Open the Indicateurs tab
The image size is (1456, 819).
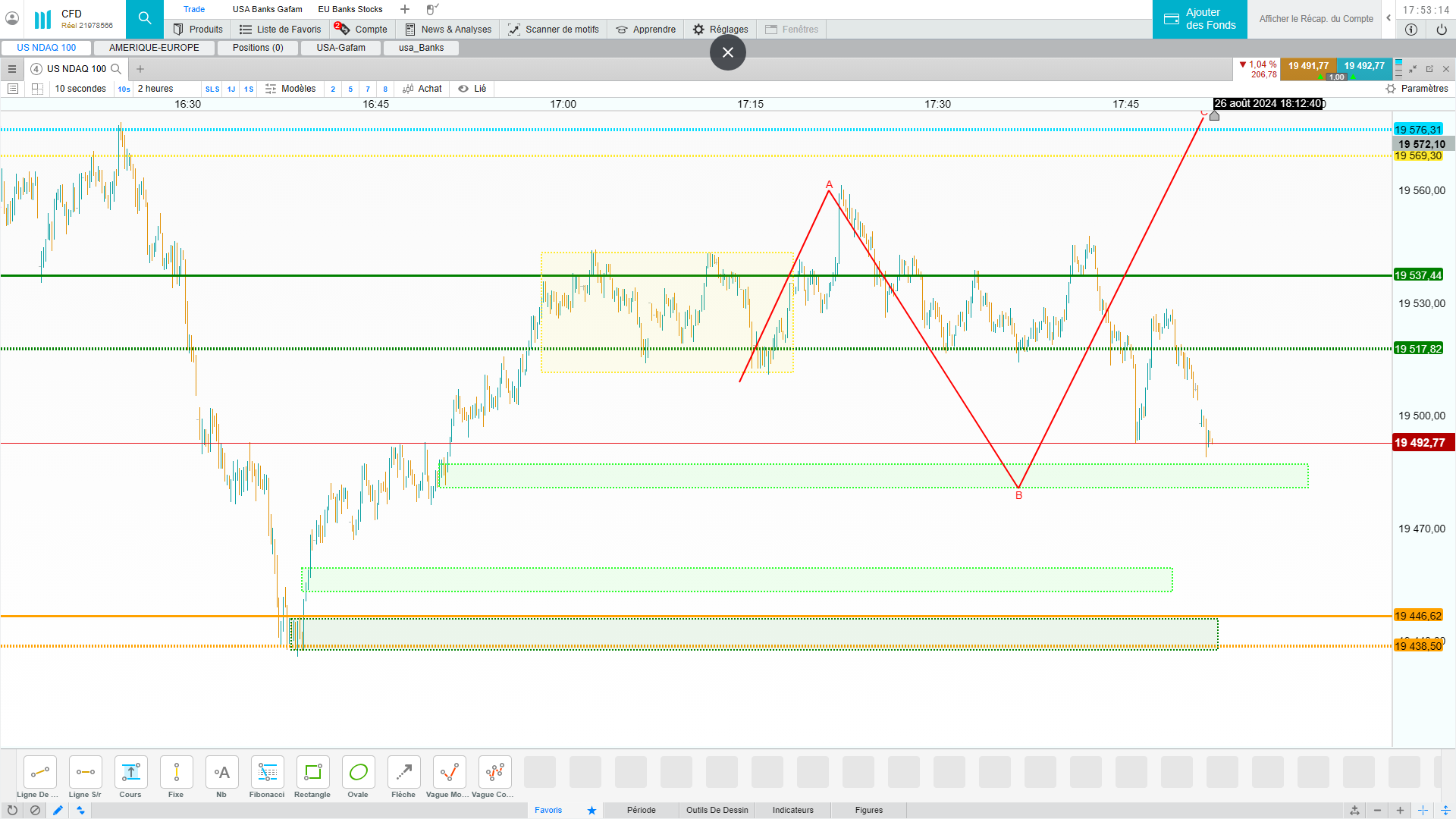(x=792, y=810)
